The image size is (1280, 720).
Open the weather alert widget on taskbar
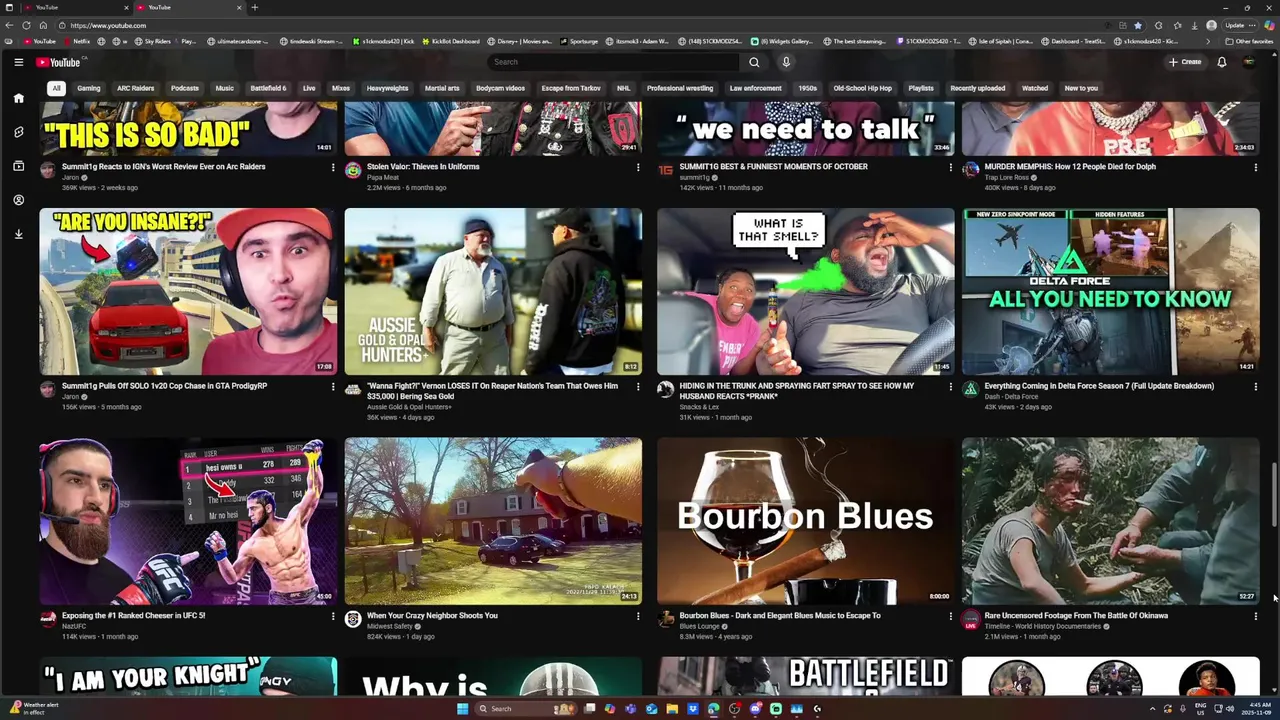pos(34,709)
